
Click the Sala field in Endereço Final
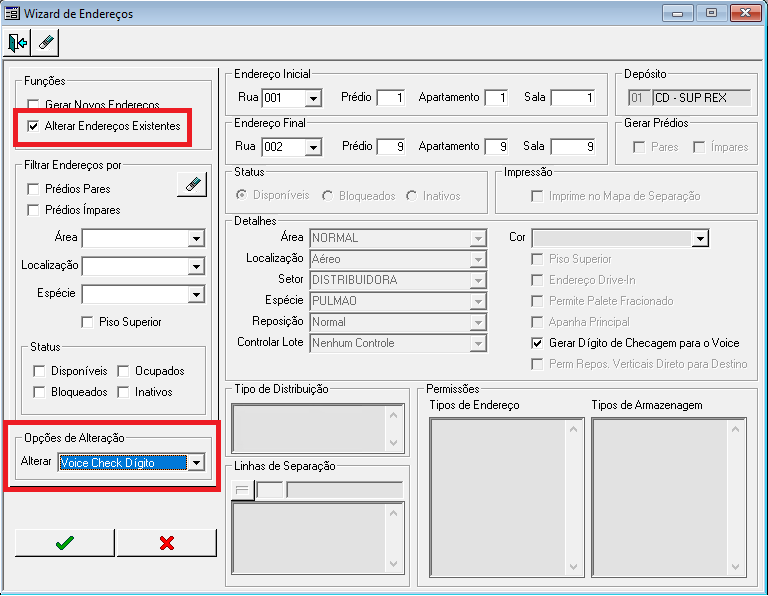[573, 147]
